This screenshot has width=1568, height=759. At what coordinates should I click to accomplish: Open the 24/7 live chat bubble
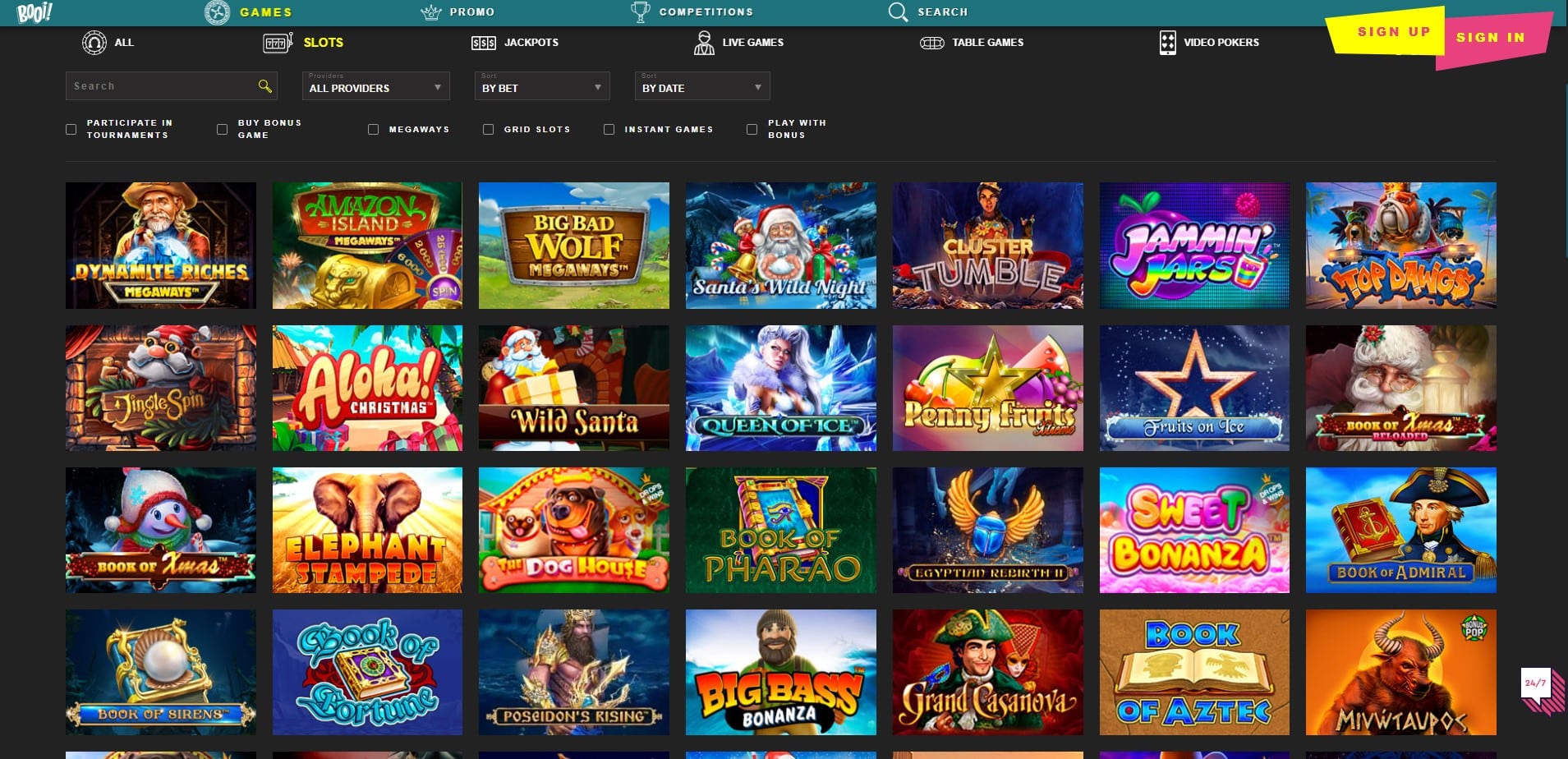click(1536, 684)
